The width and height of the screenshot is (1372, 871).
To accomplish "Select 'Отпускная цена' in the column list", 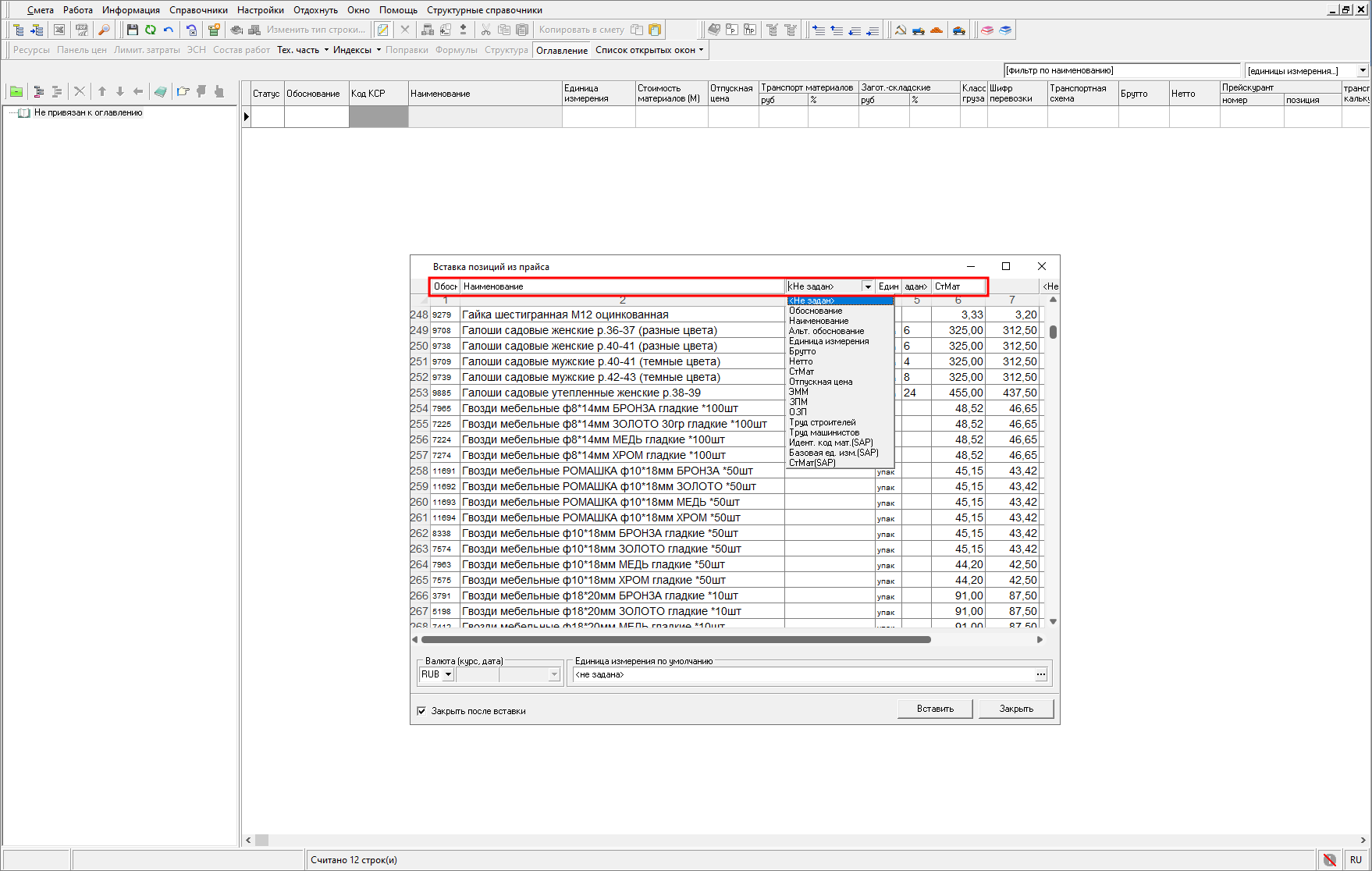I will click(x=820, y=382).
